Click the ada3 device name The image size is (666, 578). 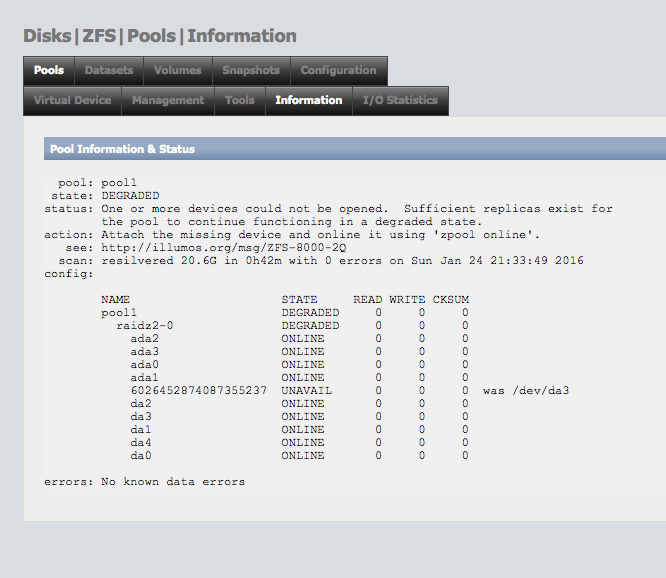click(x=145, y=352)
